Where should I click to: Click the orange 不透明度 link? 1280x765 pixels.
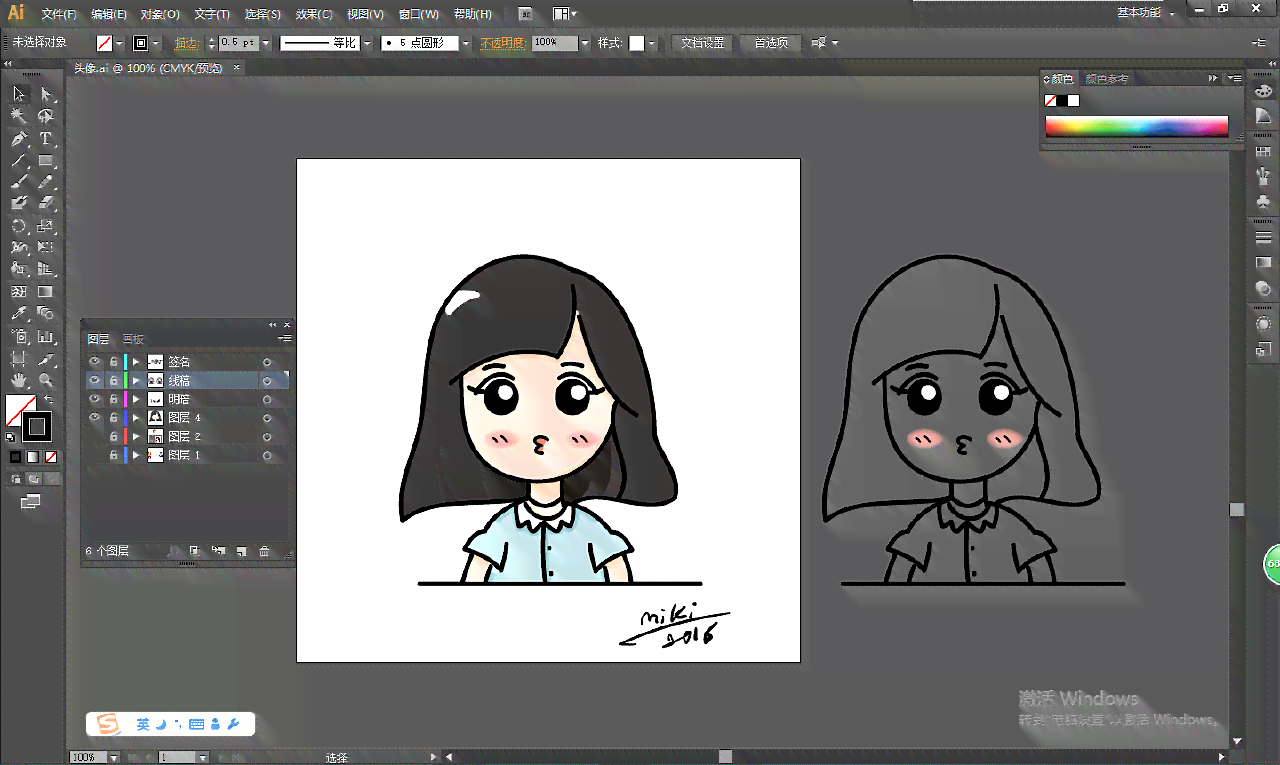pos(502,43)
